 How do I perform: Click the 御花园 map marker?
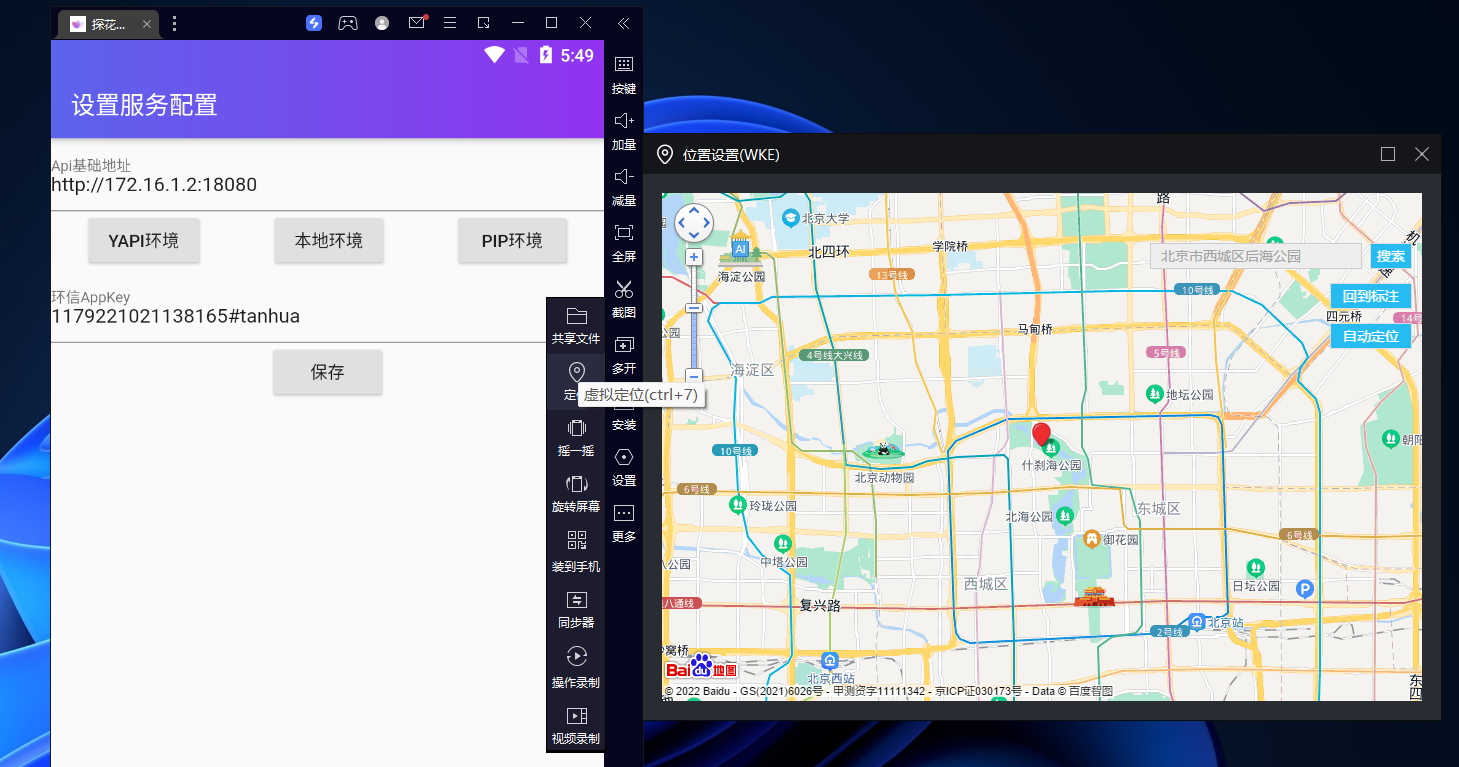1091,539
